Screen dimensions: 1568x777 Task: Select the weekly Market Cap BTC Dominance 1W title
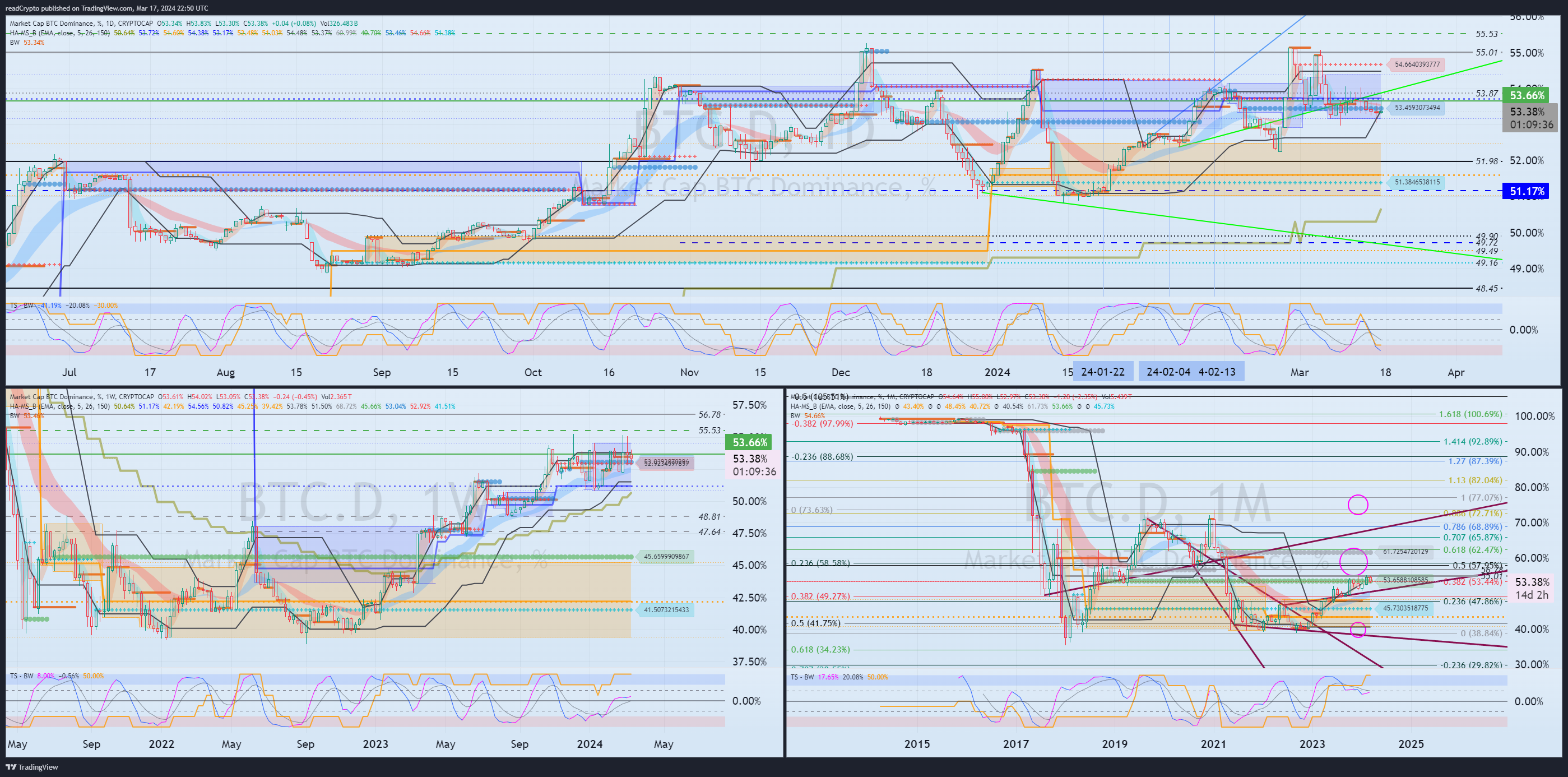point(82,396)
